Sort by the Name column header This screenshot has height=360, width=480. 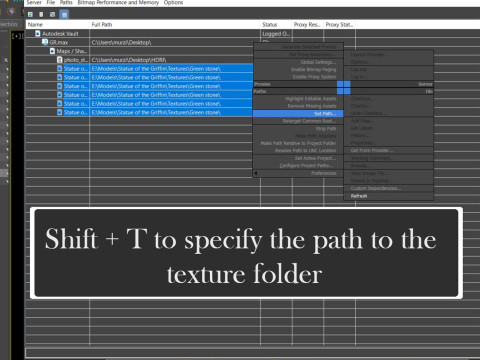coord(58,25)
